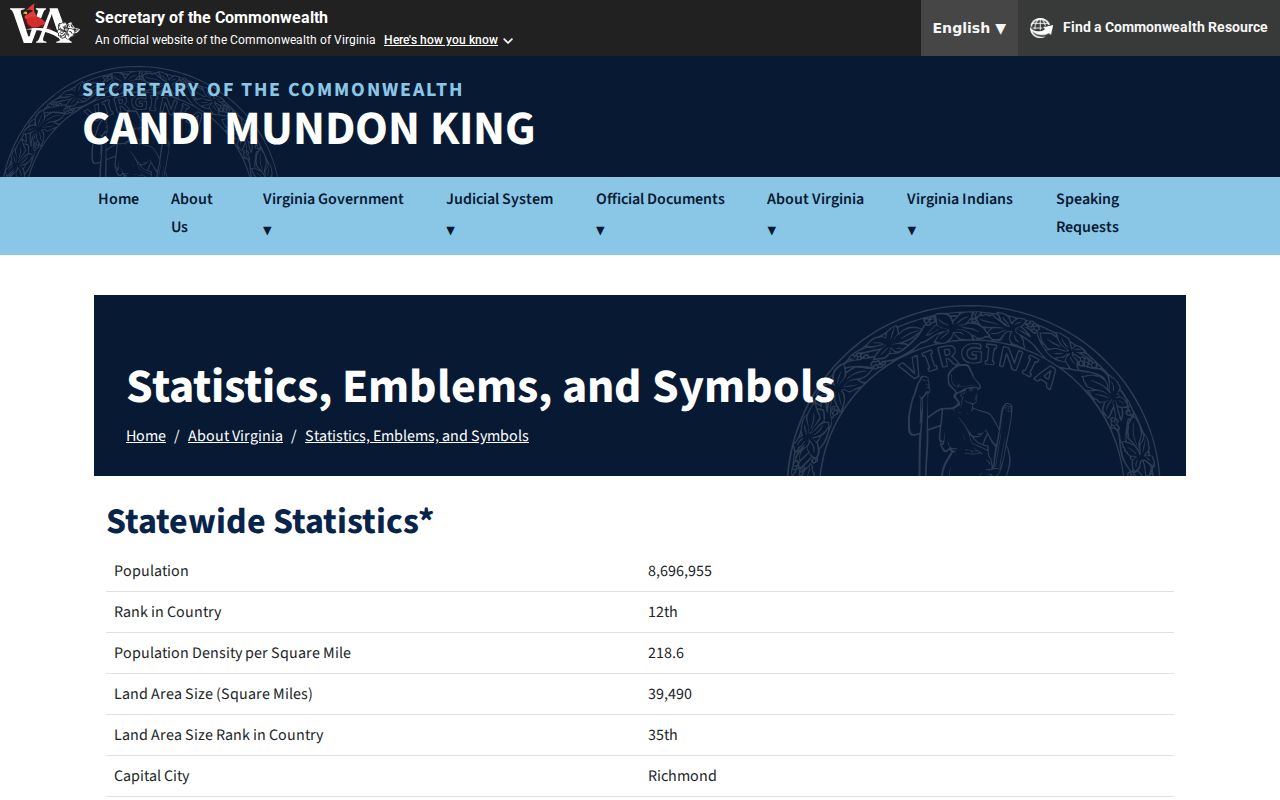The width and height of the screenshot is (1280, 800).
Task: Click the Statewide Statistics heading
Action: coord(270,521)
